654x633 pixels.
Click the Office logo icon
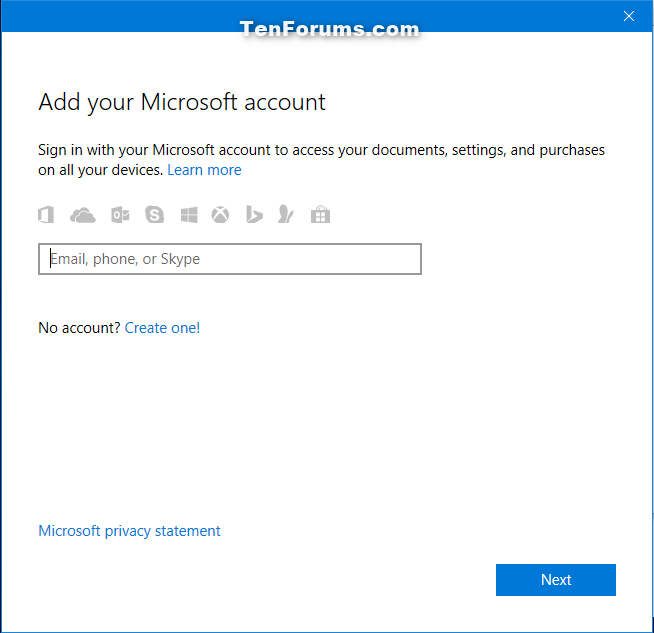point(46,215)
